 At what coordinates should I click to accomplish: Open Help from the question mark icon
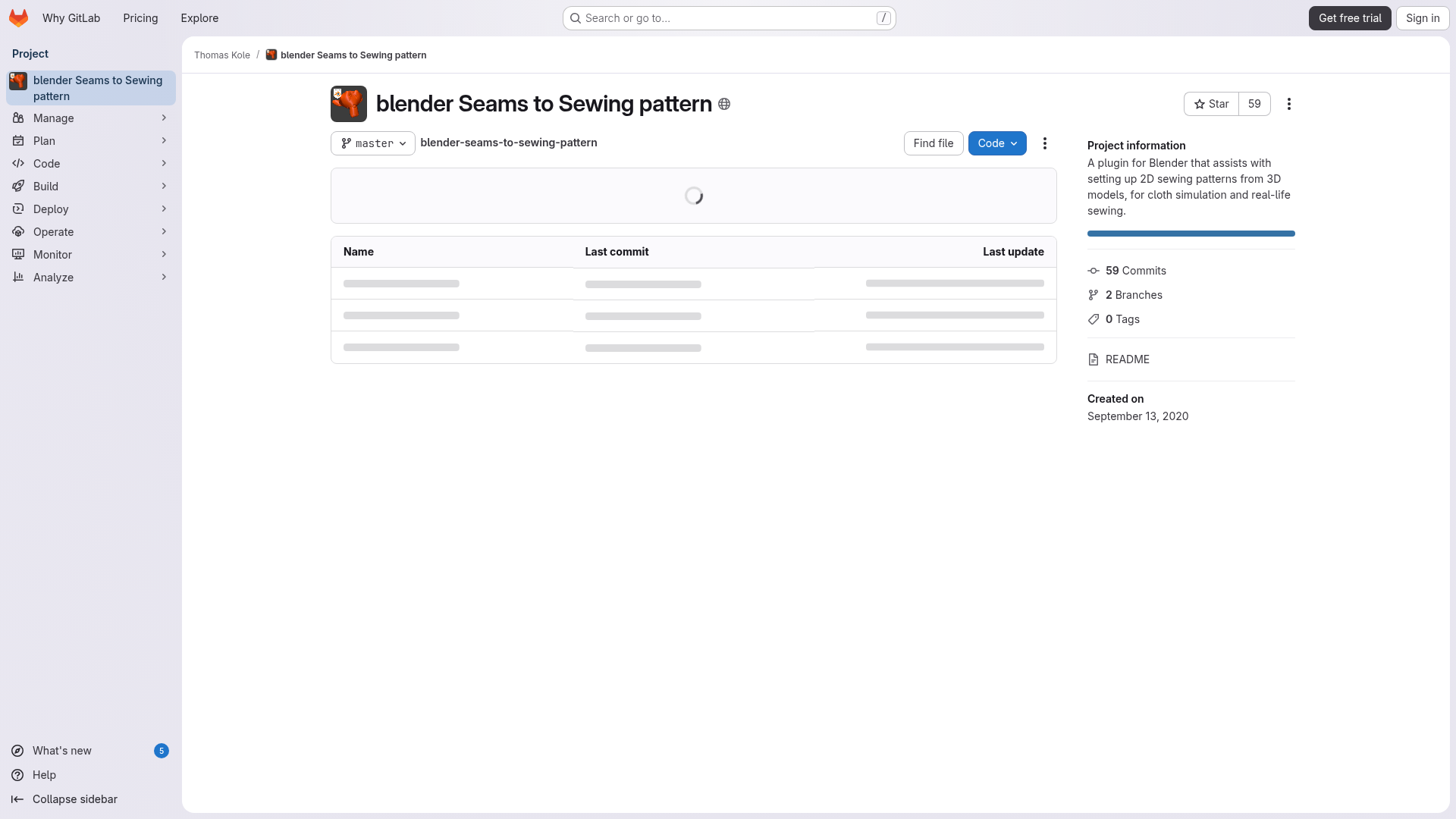(x=17, y=775)
